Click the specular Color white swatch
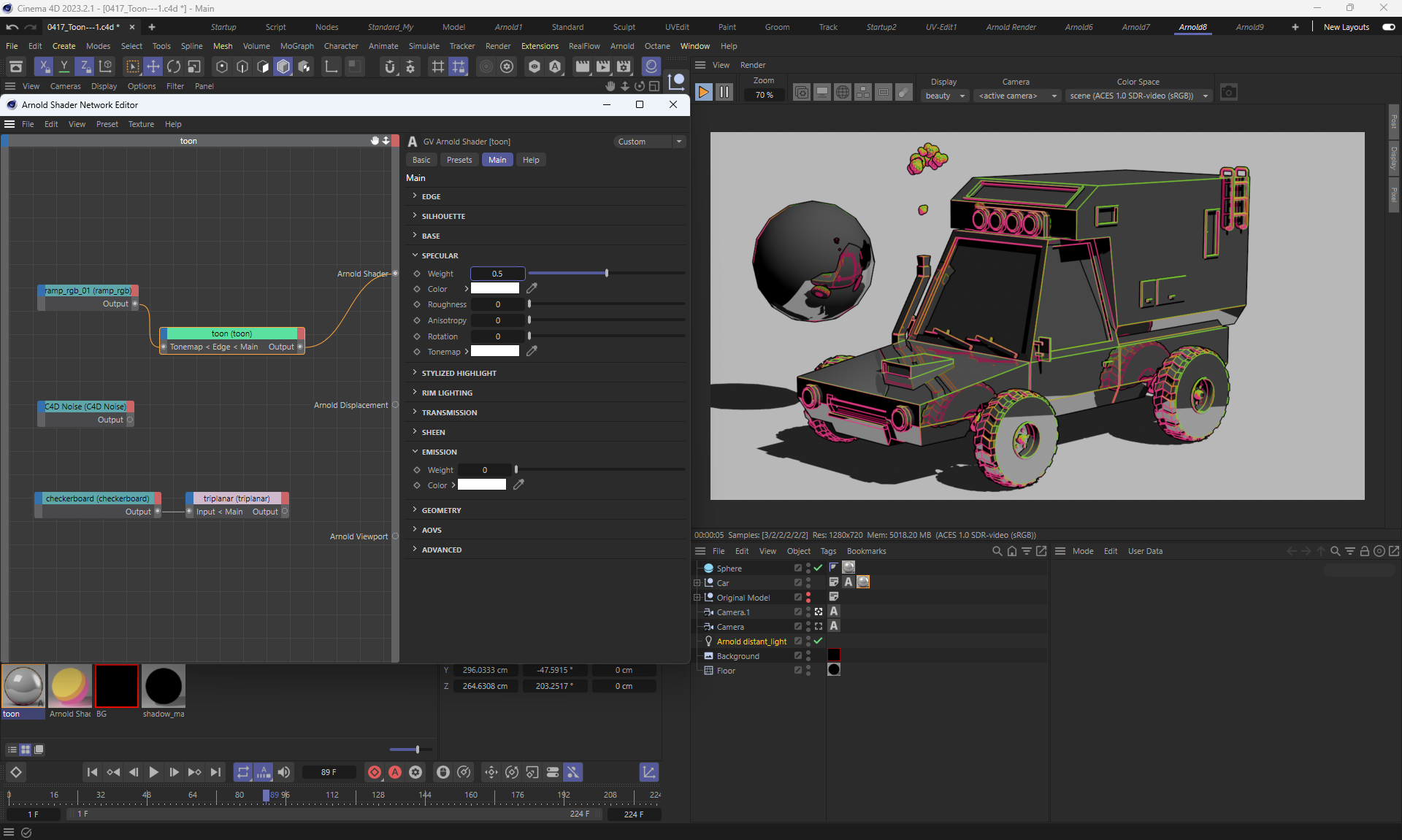 494,288
